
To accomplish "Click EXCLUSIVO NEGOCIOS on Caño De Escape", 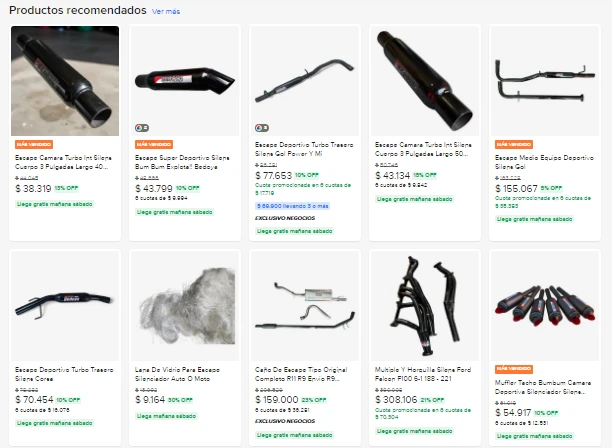I will pyautogui.click(x=285, y=421).
